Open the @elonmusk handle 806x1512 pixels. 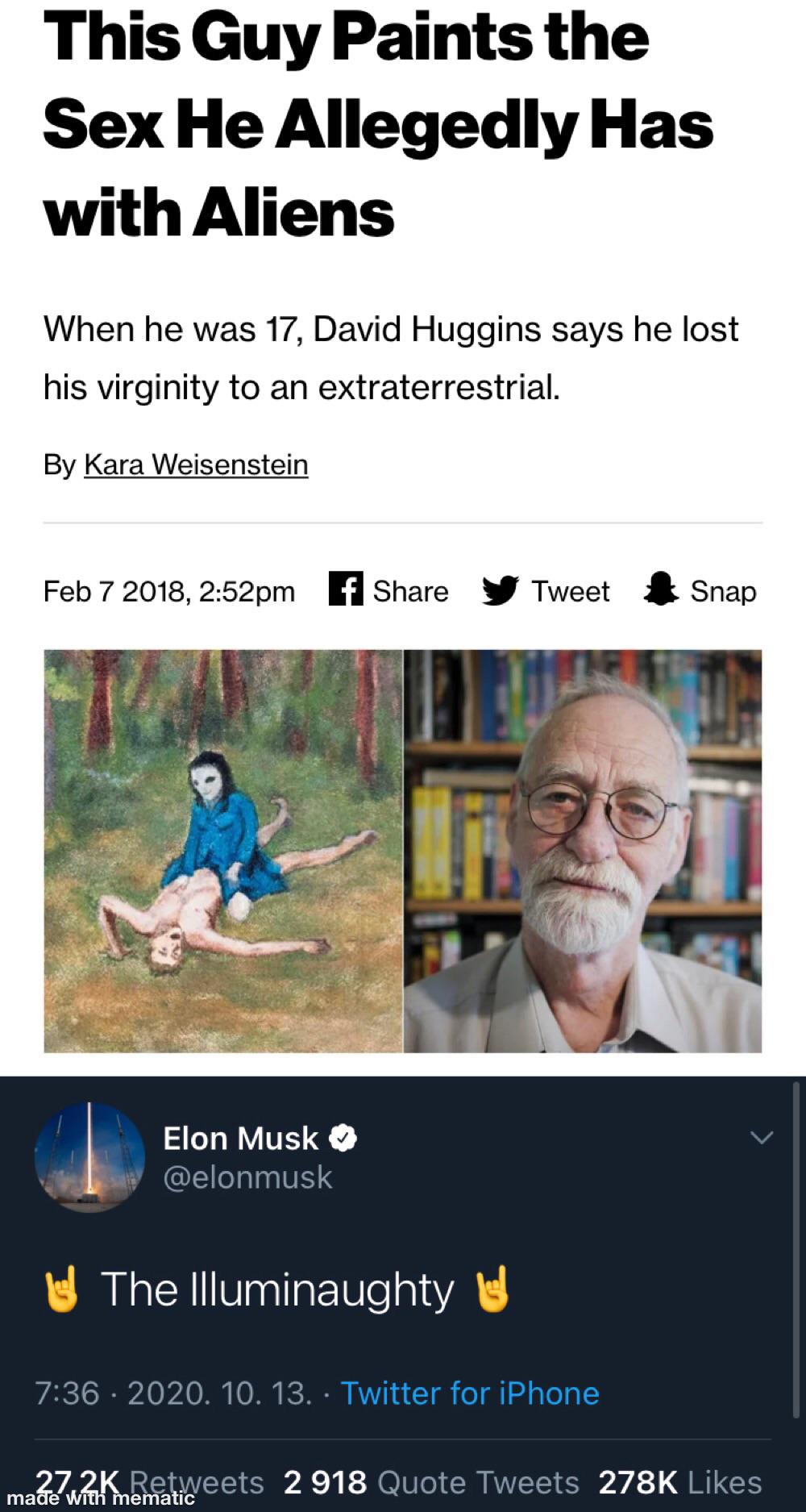(x=247, y=1178)
